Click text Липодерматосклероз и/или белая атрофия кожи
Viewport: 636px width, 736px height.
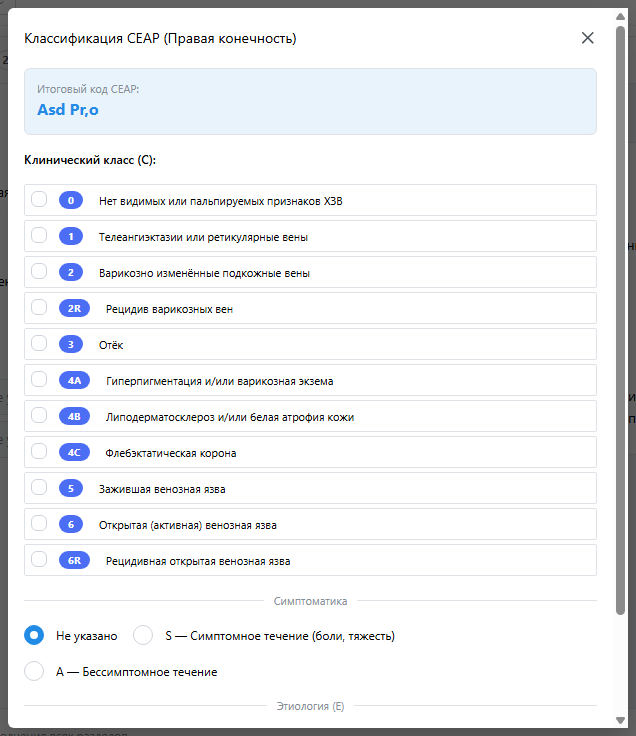(230, 417)
